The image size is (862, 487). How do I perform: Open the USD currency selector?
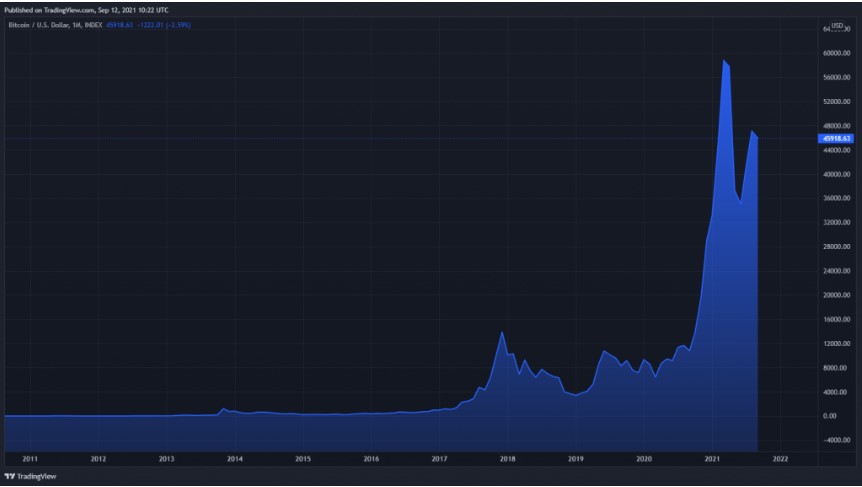837,25
